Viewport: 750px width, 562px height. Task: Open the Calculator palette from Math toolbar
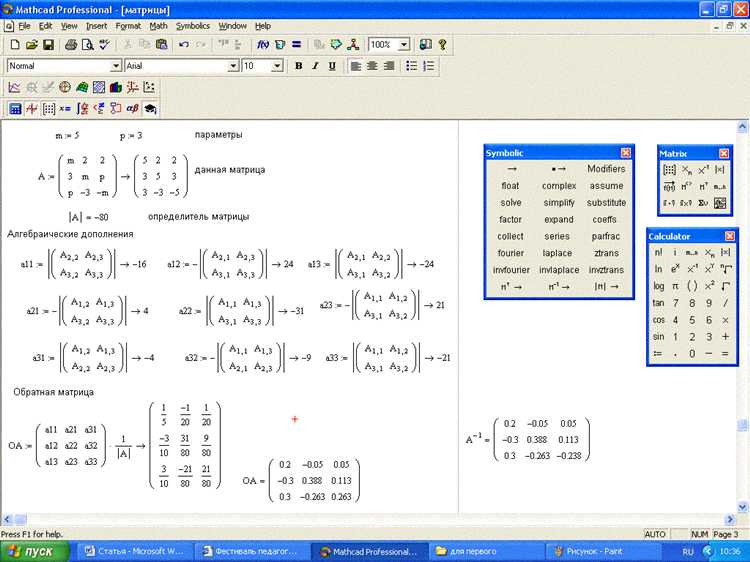coord(15,109)
